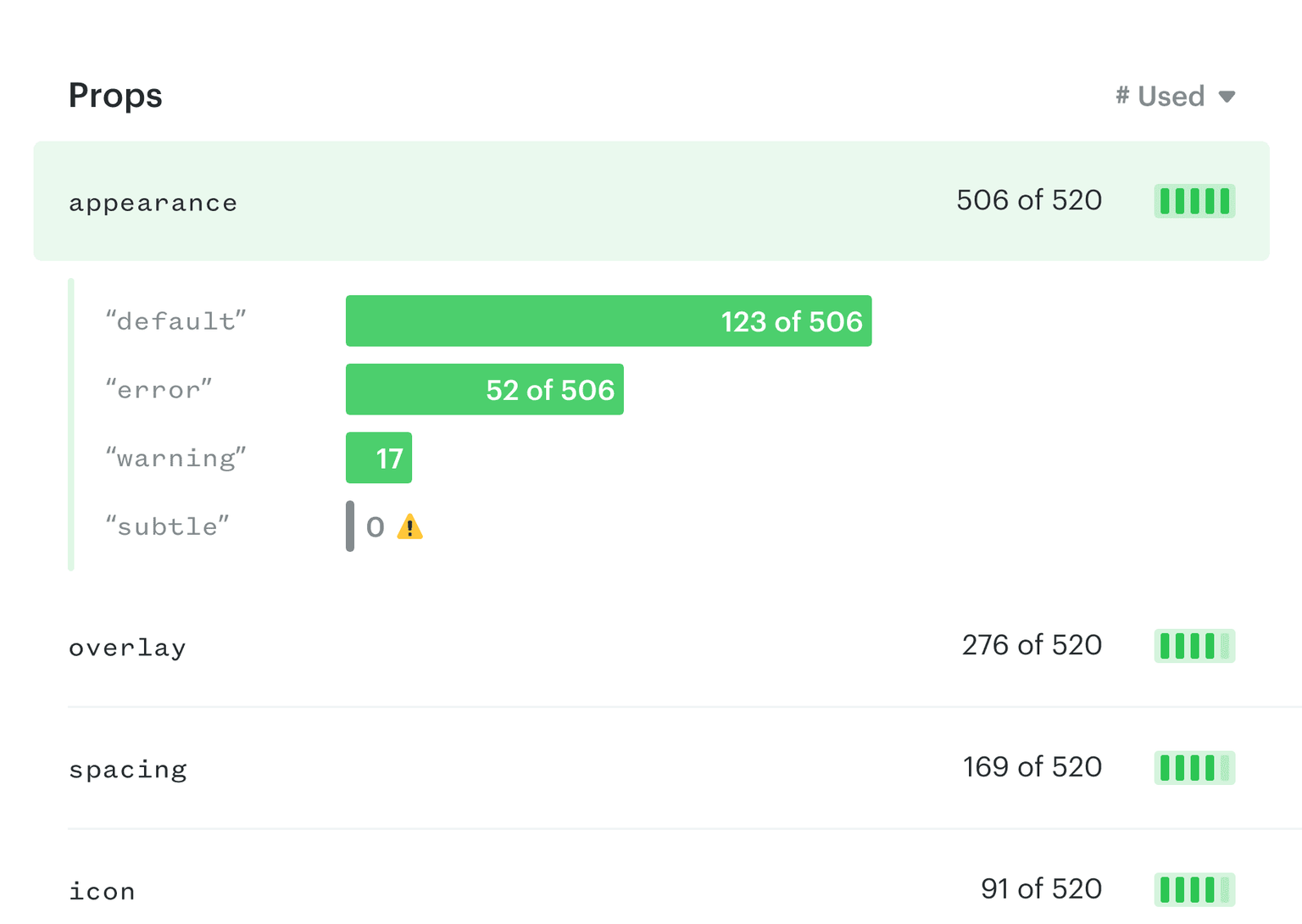Click the appearance usage meter bars

click(1195, 201)
